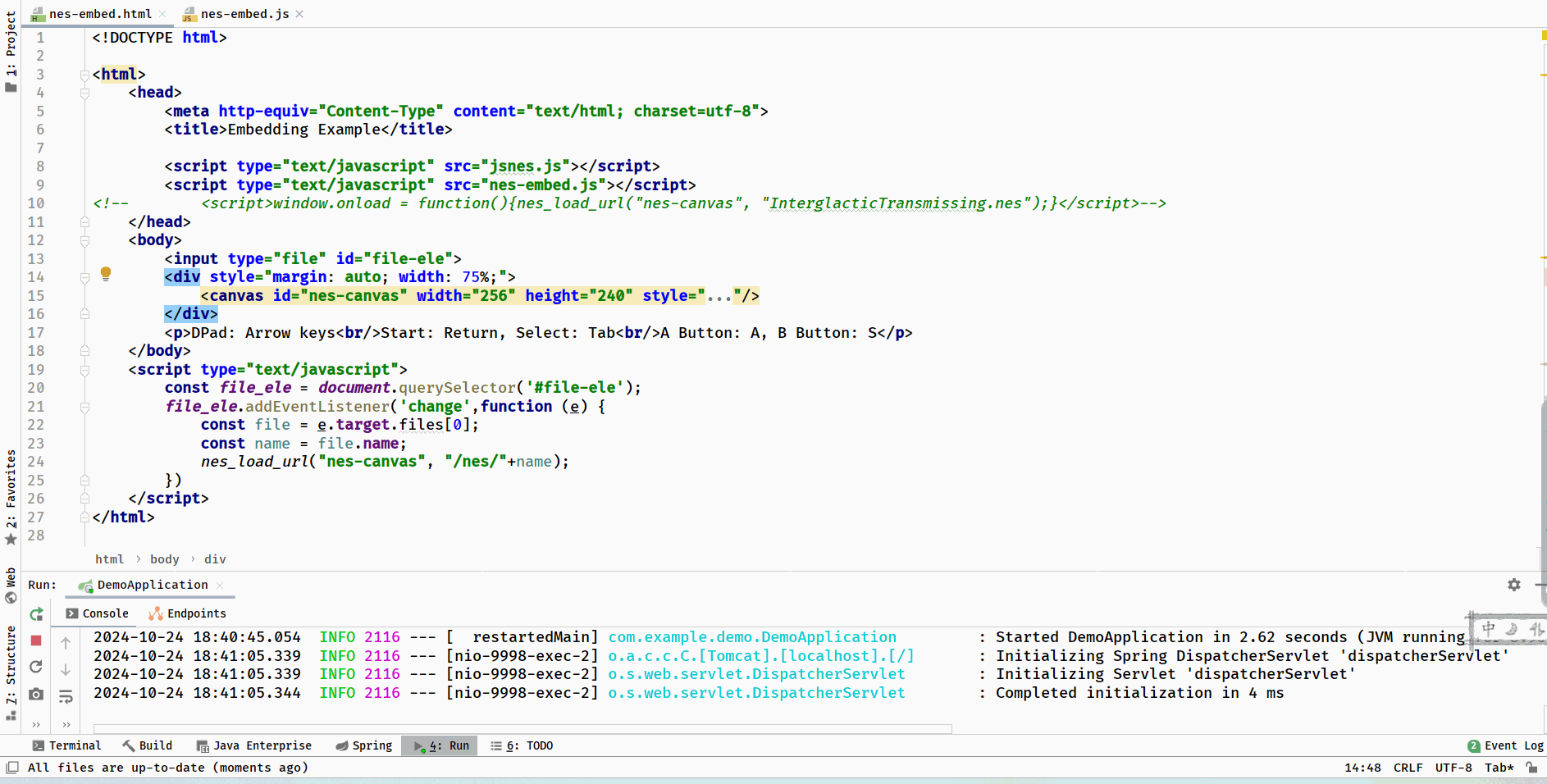Click the moon icon in IME toolbar
The width and height of the screenshot is (1547, 784).
[1512, 629]
